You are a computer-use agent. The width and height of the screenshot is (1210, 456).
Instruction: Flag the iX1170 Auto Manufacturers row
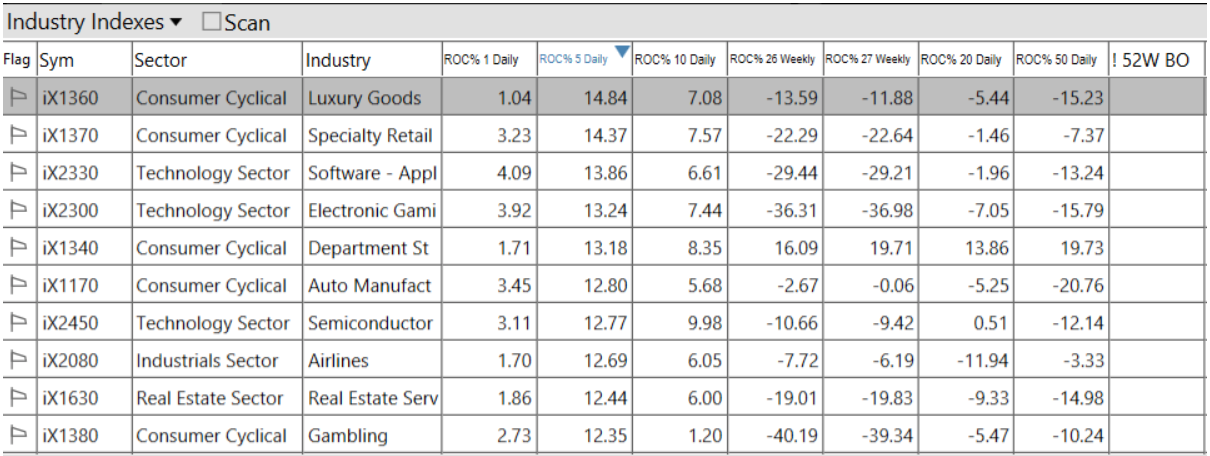pyautogui.click(x=18, y=286)
